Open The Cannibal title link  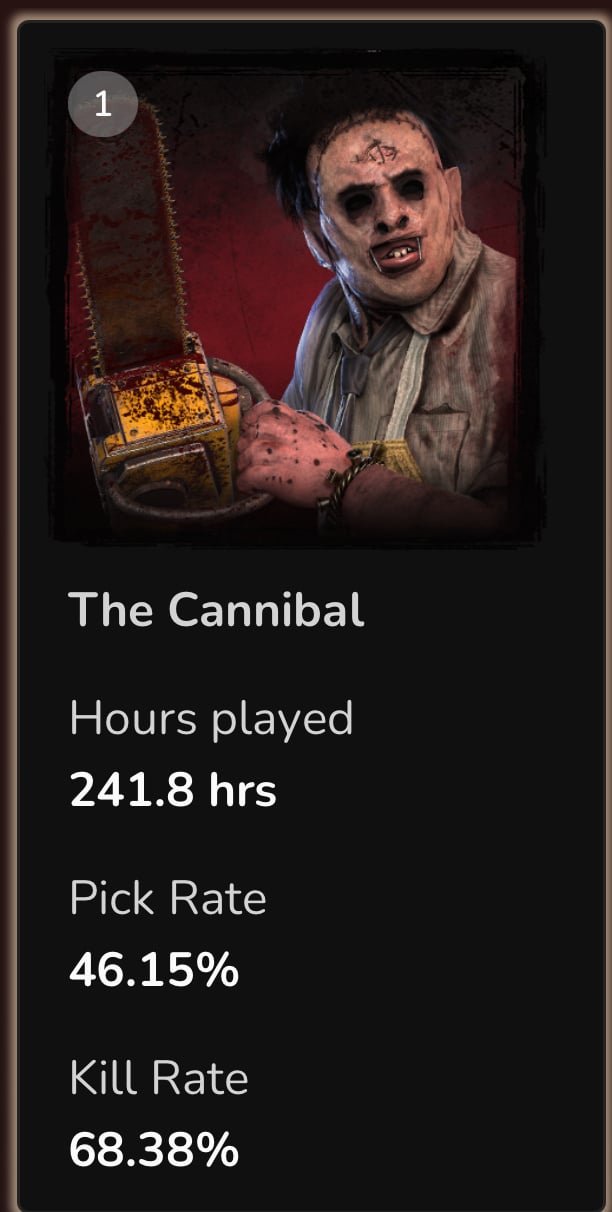click(x=216, y=609)
